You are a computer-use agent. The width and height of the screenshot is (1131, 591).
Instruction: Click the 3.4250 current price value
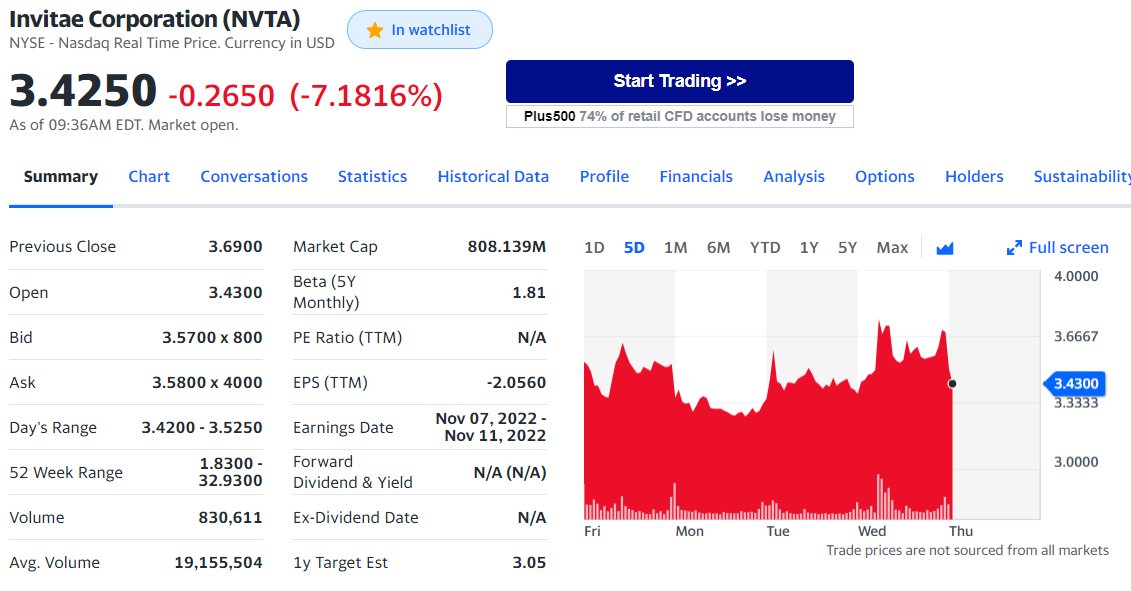point(83,91)
